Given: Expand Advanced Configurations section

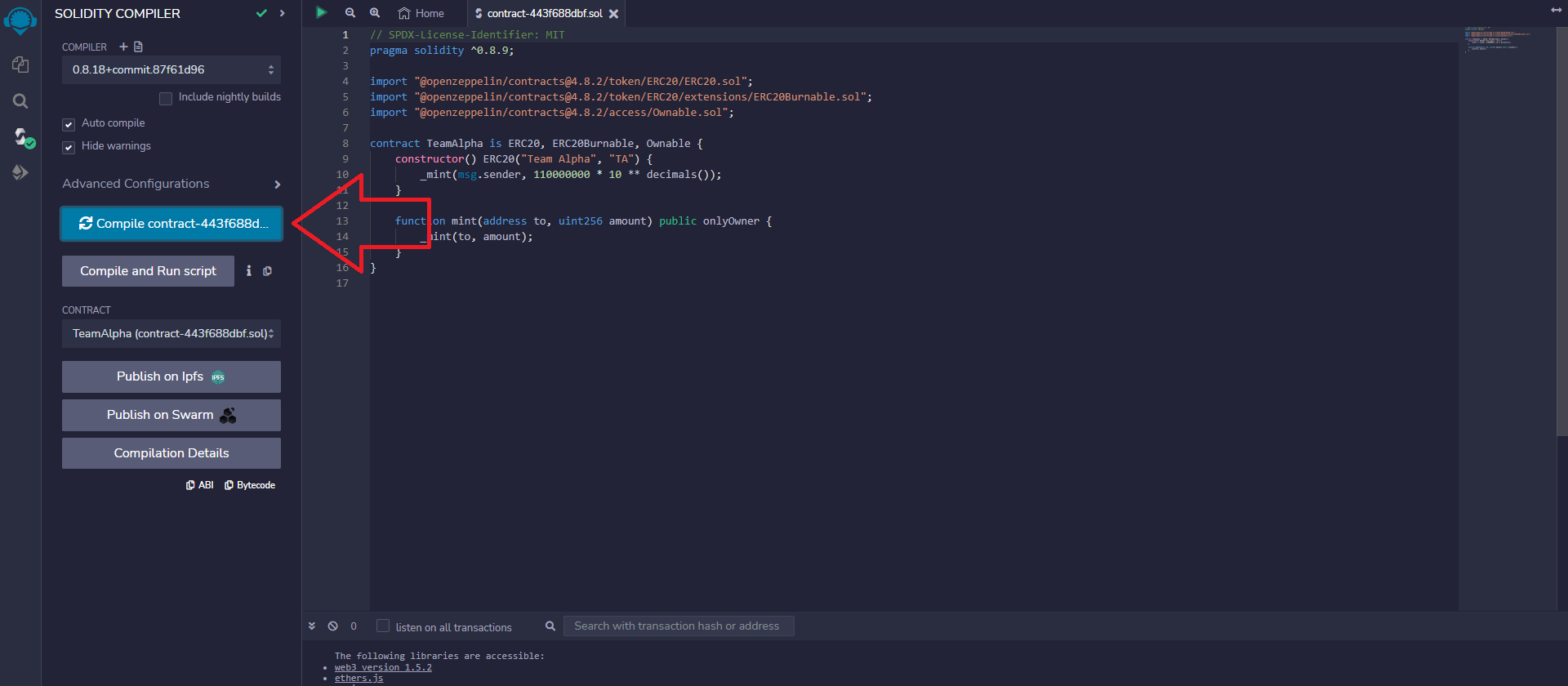Looking at the screenshot, I should 171,184.
